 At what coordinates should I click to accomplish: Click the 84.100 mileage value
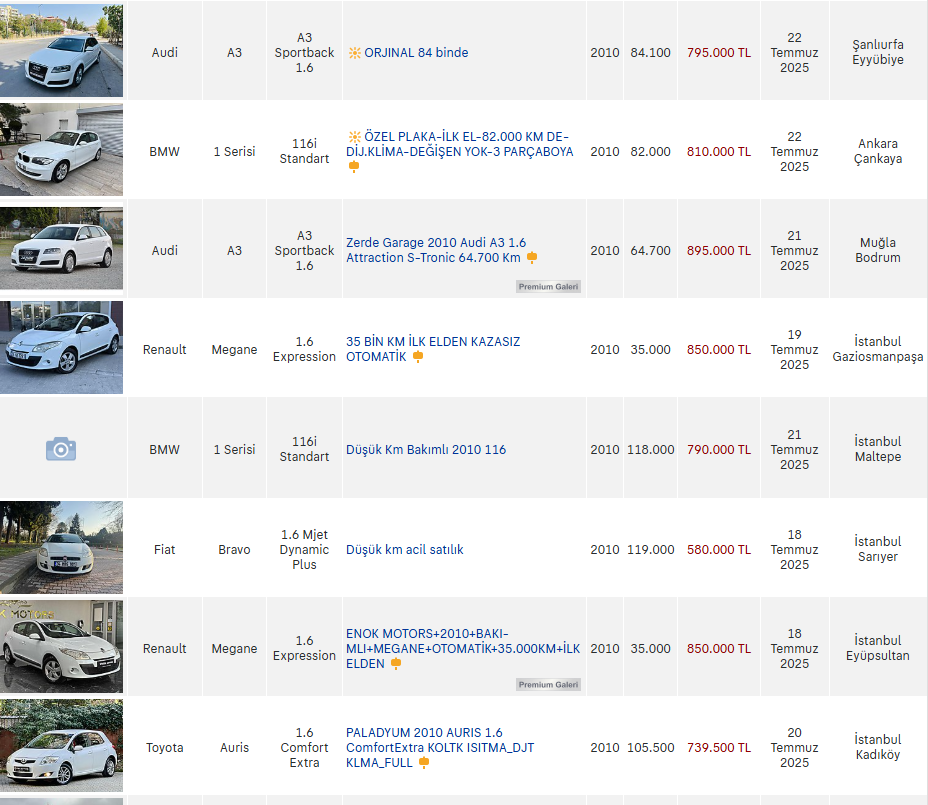pos(650,53)
